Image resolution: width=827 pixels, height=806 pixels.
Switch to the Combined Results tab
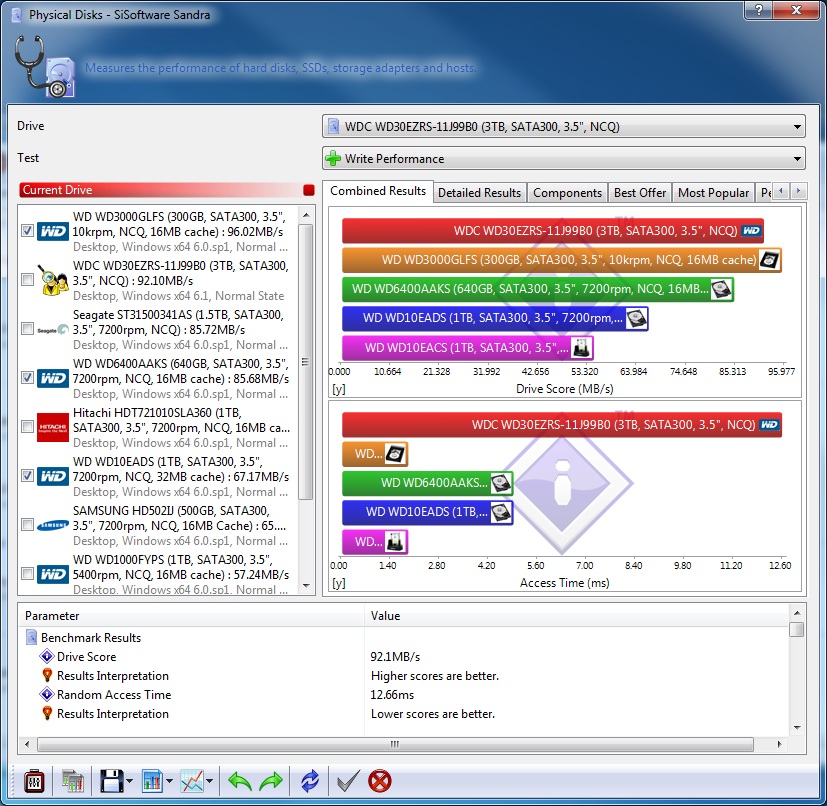click(x=378, y=191)
